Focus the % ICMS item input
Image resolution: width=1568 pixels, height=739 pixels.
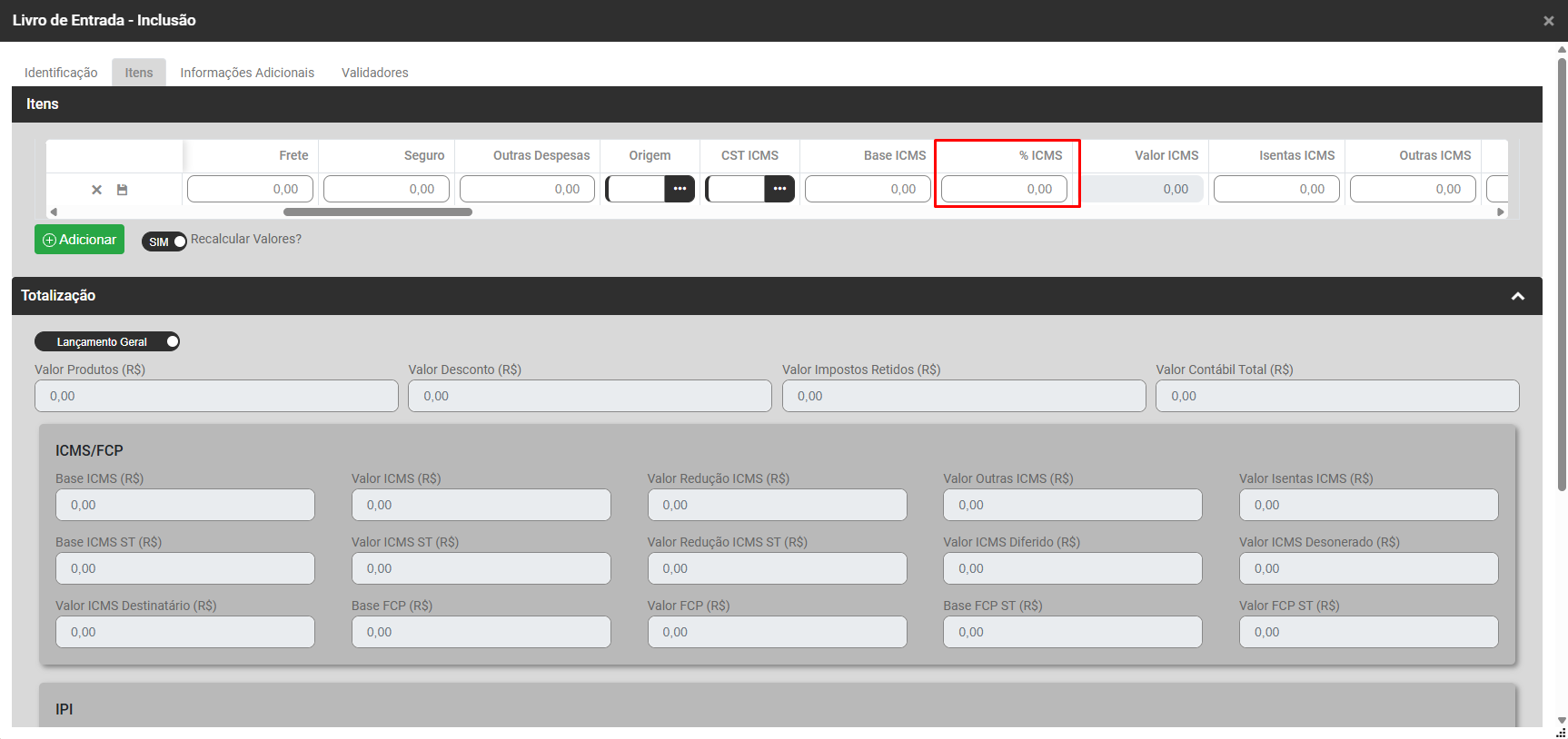click(x=1004, y=189)
